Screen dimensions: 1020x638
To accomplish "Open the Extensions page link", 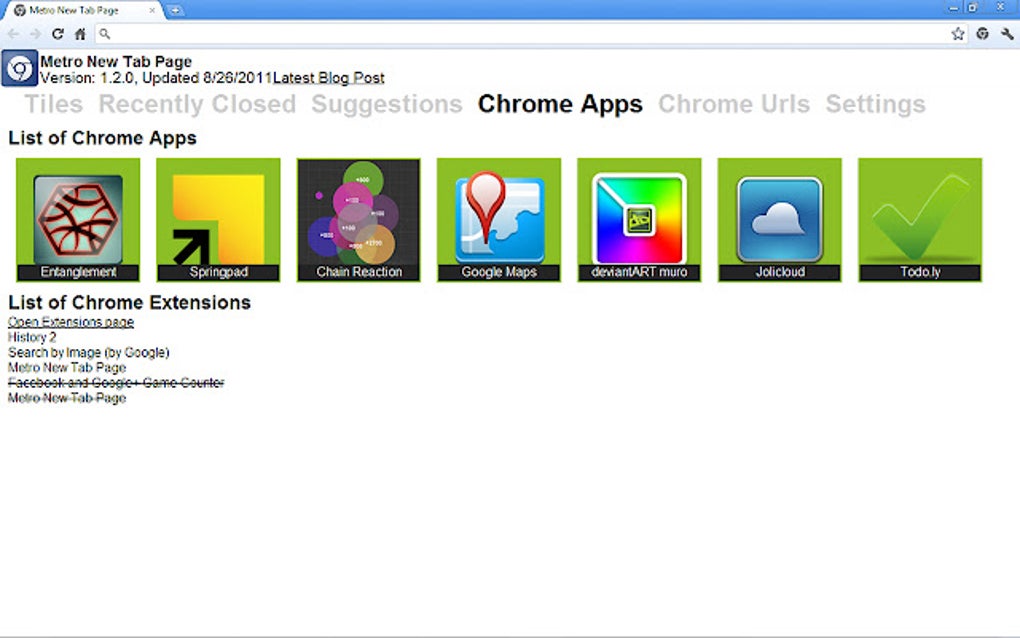I will tap(70, 321).
